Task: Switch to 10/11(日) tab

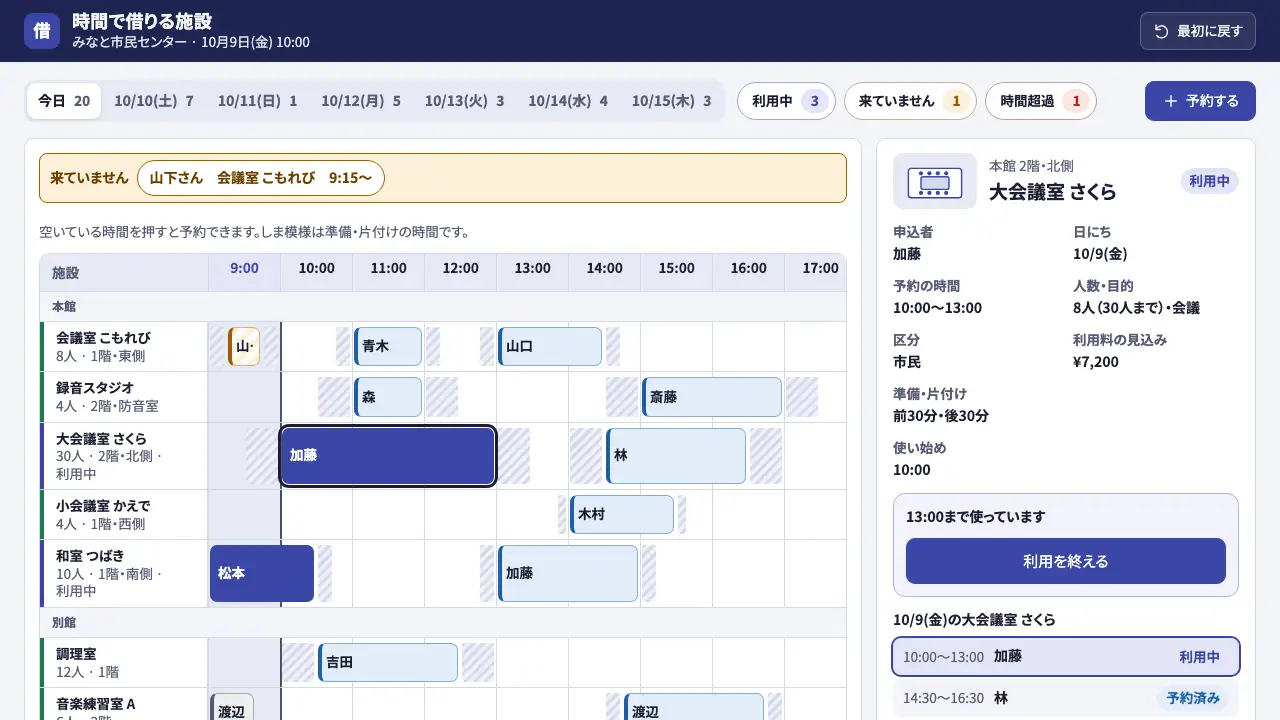Action: coord(258,101)
